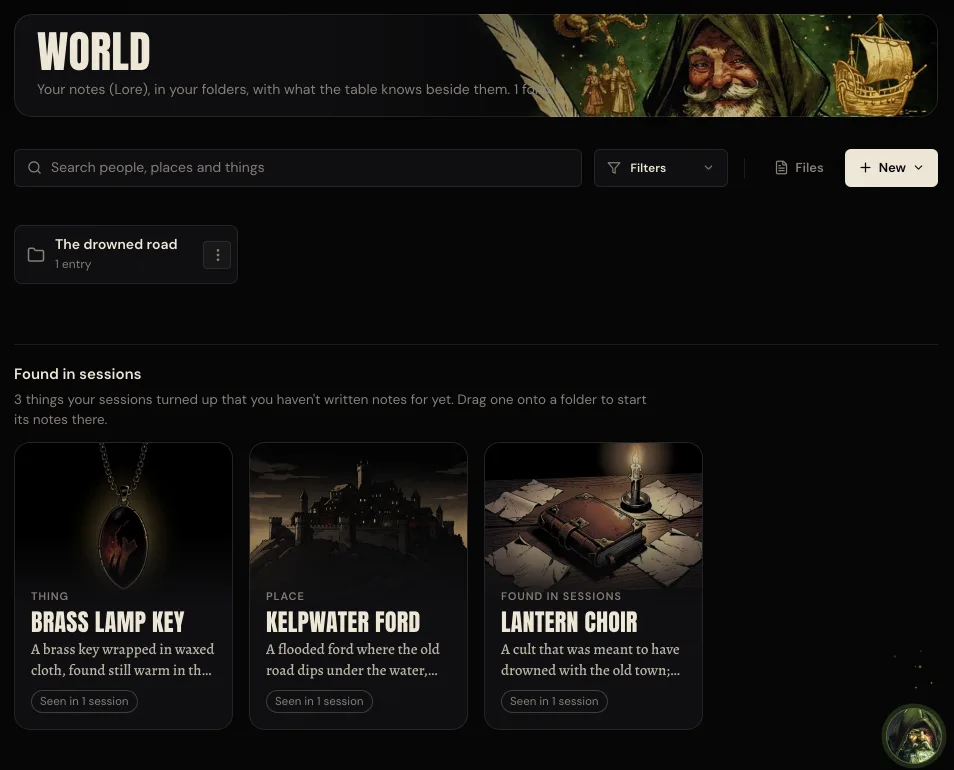The height and width of the screenshot is (770, 954).
Task: Click the funnel icon on the Filters control
Action: 614,168
